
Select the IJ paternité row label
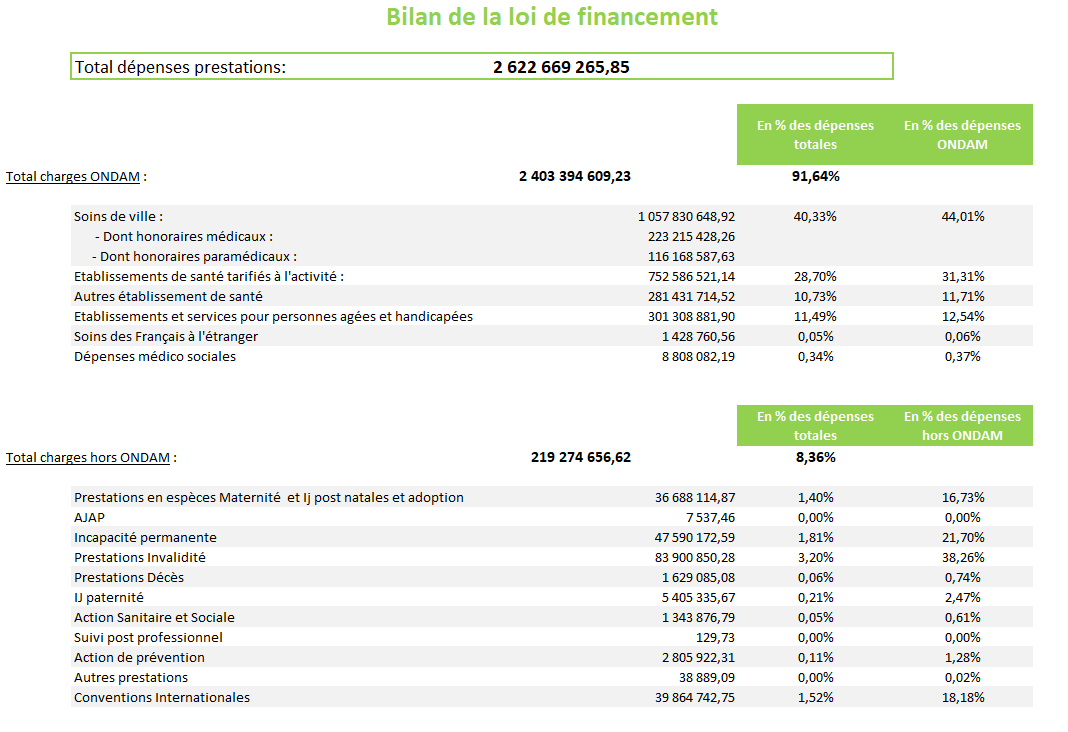(109, 598)
